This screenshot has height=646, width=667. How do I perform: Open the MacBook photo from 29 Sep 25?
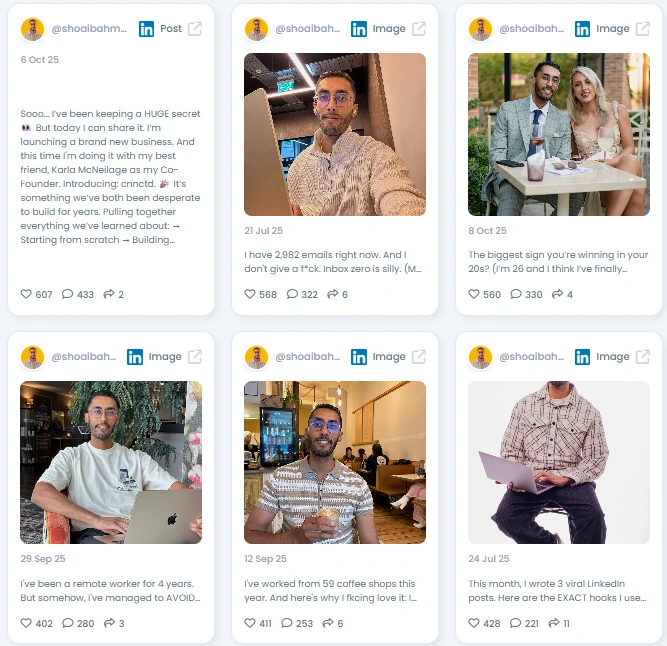[111, 462]
